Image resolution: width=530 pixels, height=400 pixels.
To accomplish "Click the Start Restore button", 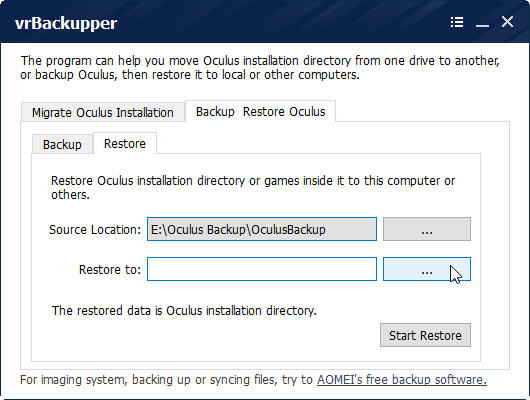I will point(425,335).
